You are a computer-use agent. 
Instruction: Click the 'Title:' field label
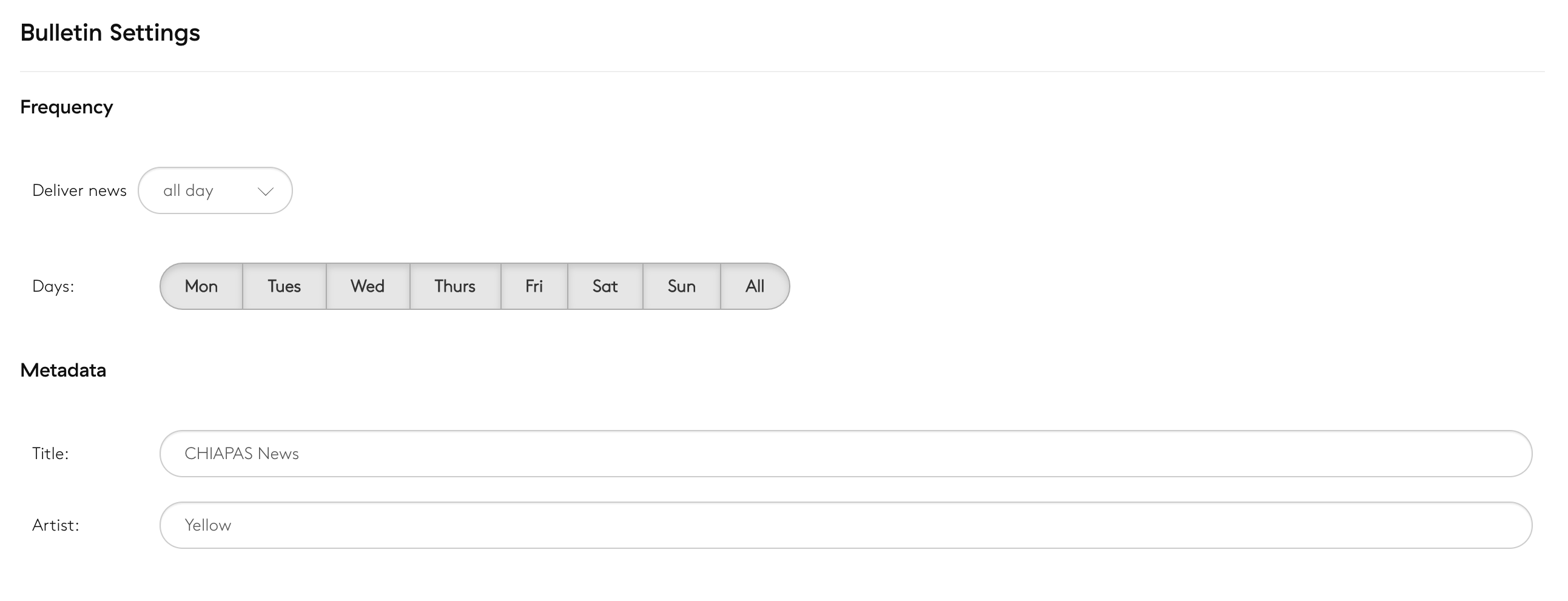click(x=50, y=453)
